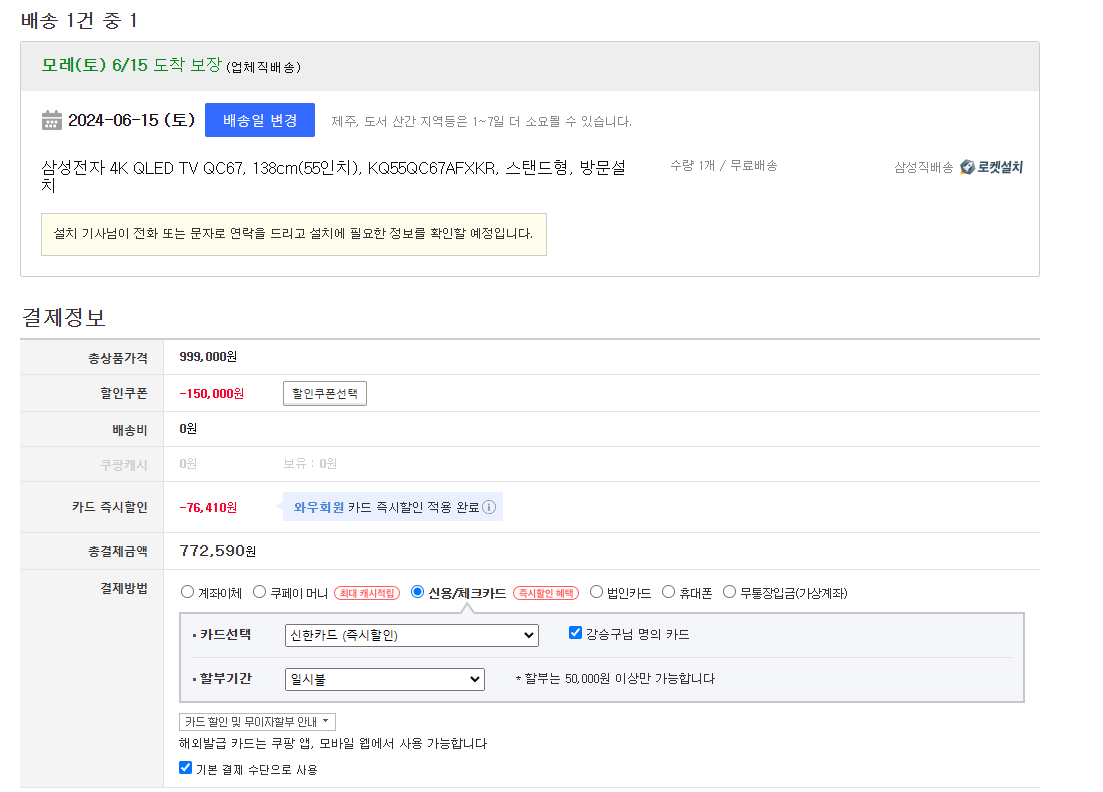
Task: Select the 법인카드 payment option
Action: coord(597,592)
